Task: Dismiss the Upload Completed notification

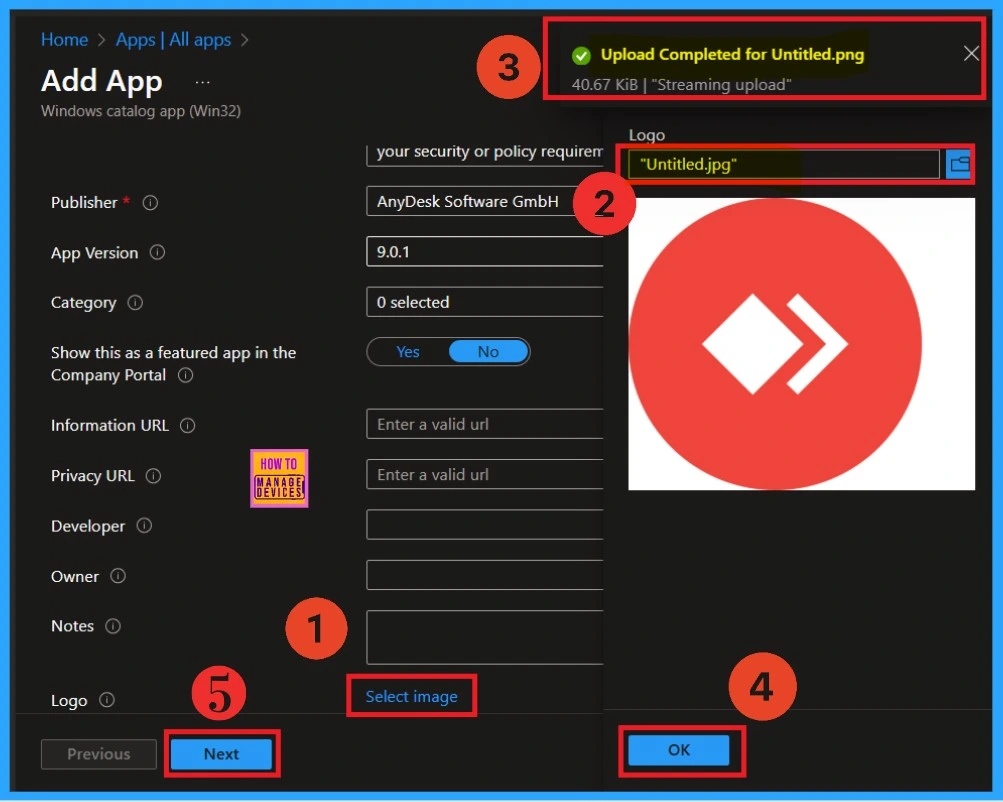Action: (x=971, y=54)
